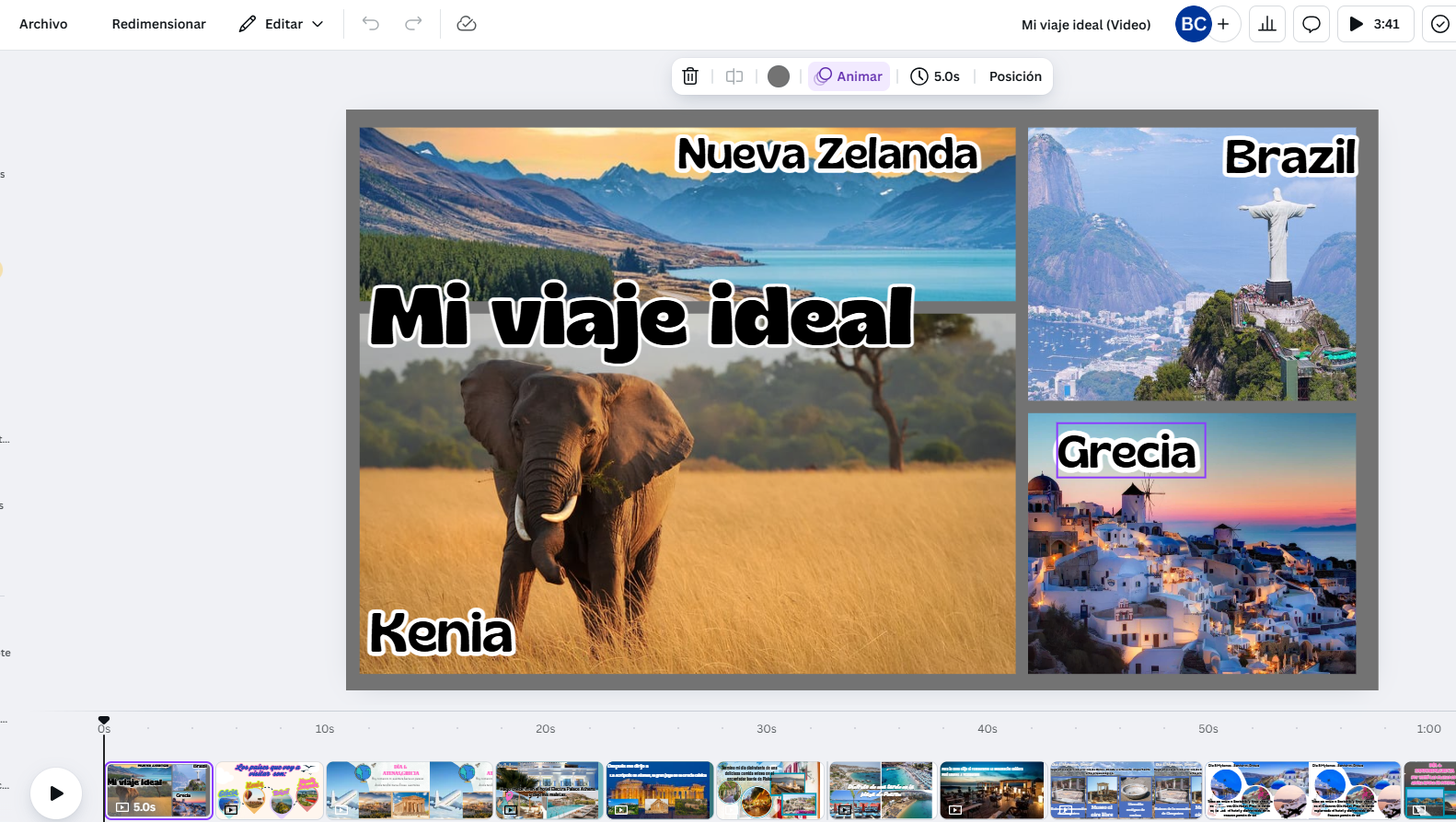This screenshot has width=1456, height=822.
Task: Click the Animar button
Action: pyautogui.click(x=849, y=76)
